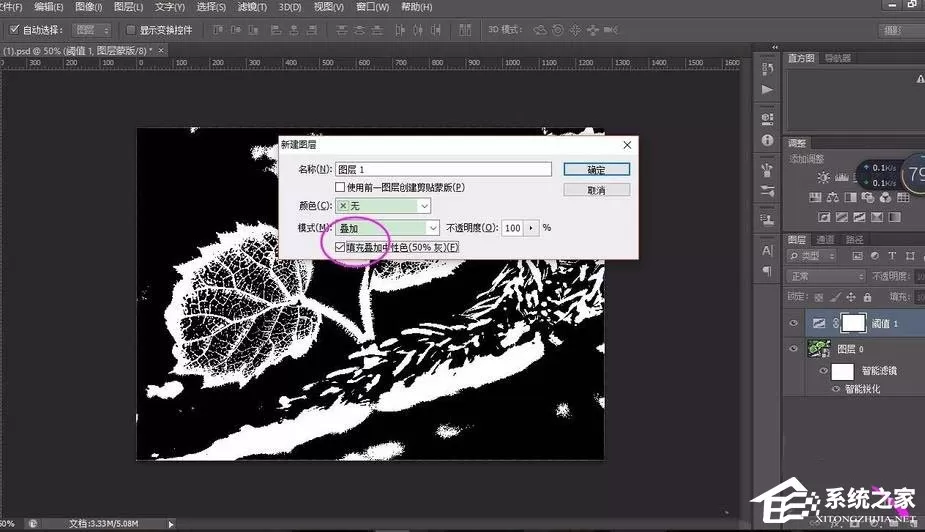Screen dimensions: 925x532
Task: Uncheck fill with overlay-neutral color (50% gray)
Action: (340, 247)
